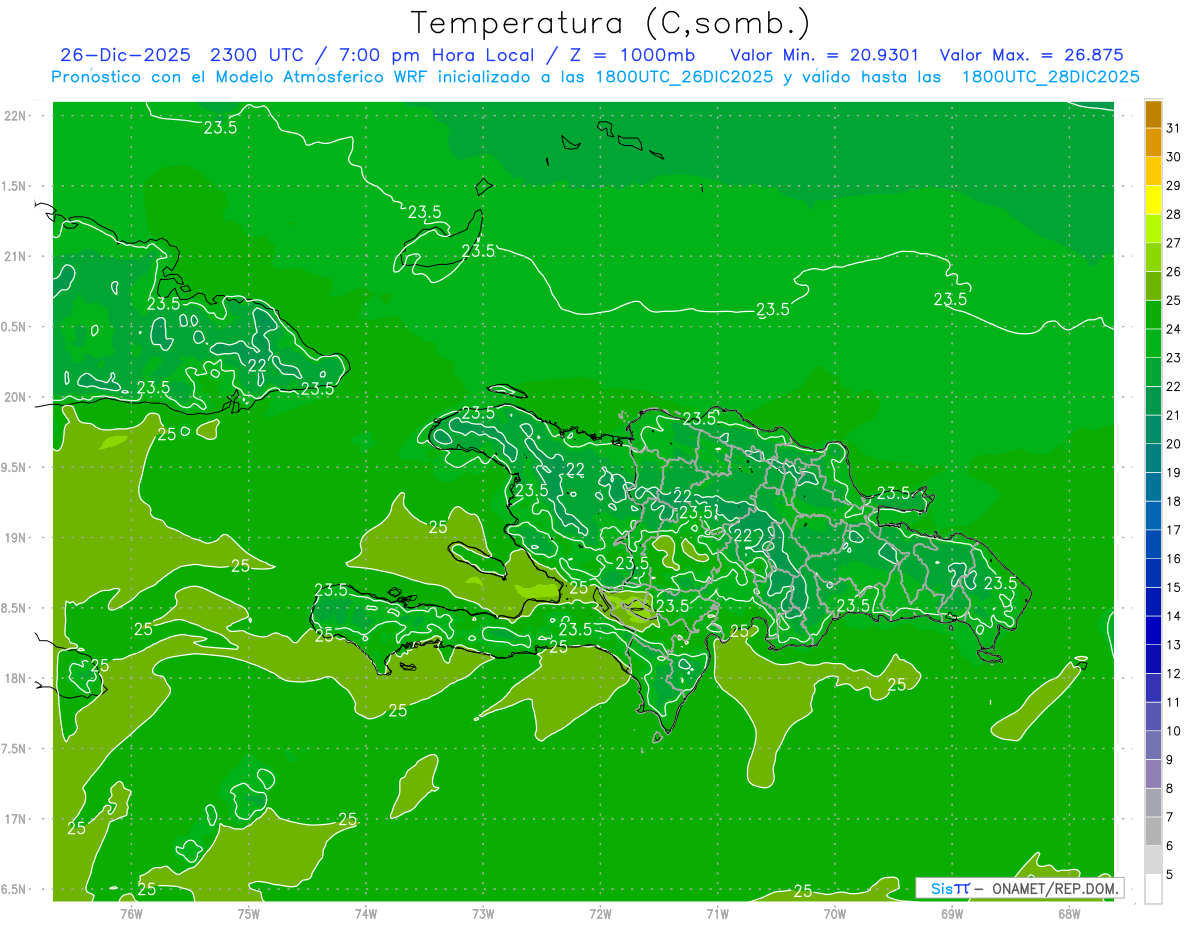Screen dimensions: 1200x927
Task: Select the "Z = 1000mb" pressure level text
Action: click(633, 55)
